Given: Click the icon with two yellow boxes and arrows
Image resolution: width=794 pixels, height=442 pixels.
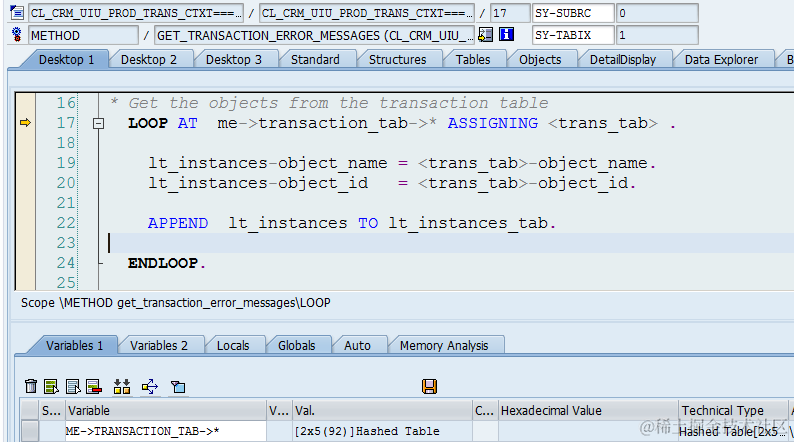Looking at the screenshot, I should pos(122,387).
